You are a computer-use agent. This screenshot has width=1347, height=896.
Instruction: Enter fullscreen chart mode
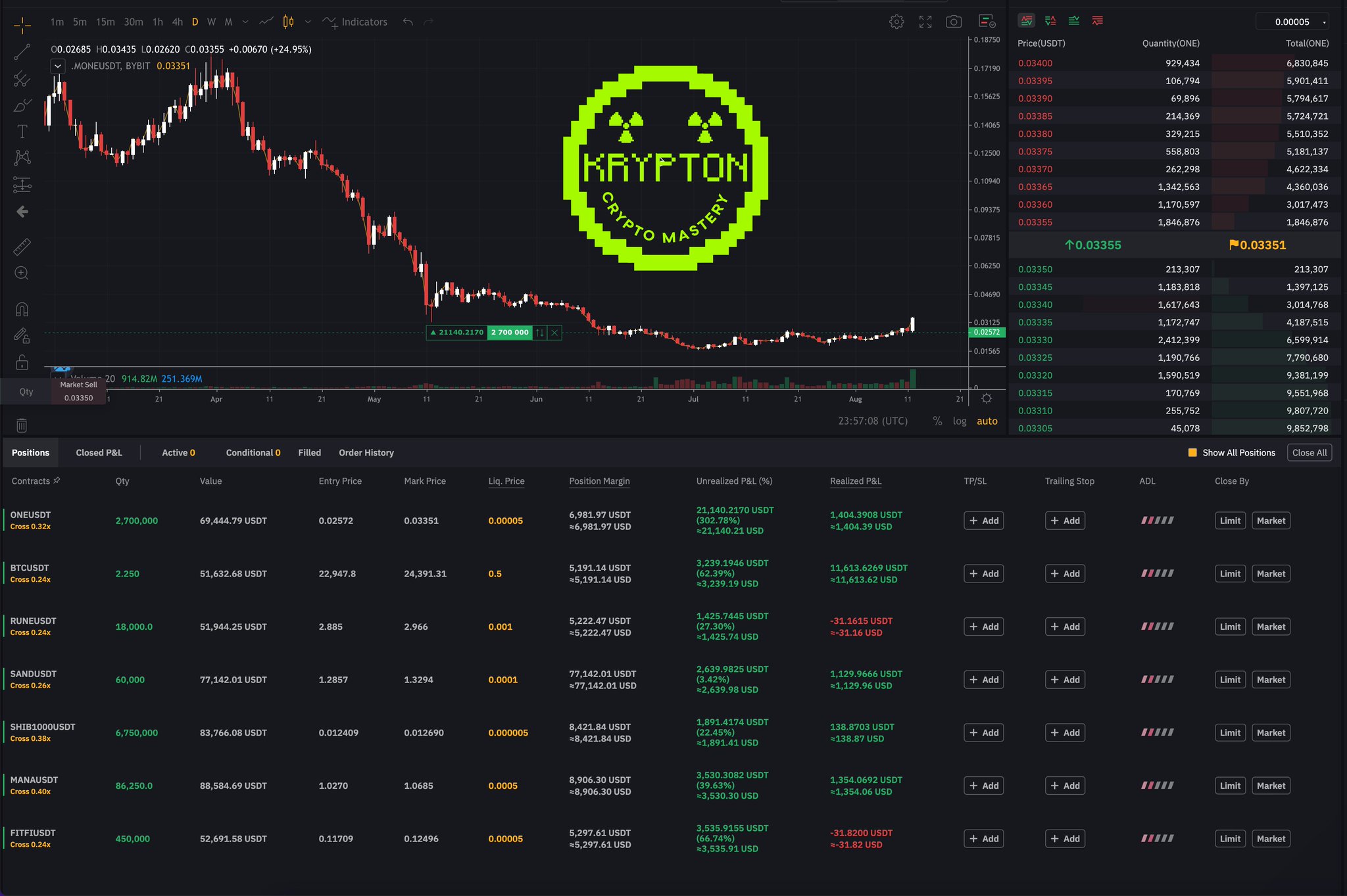[x=925, y=22]
